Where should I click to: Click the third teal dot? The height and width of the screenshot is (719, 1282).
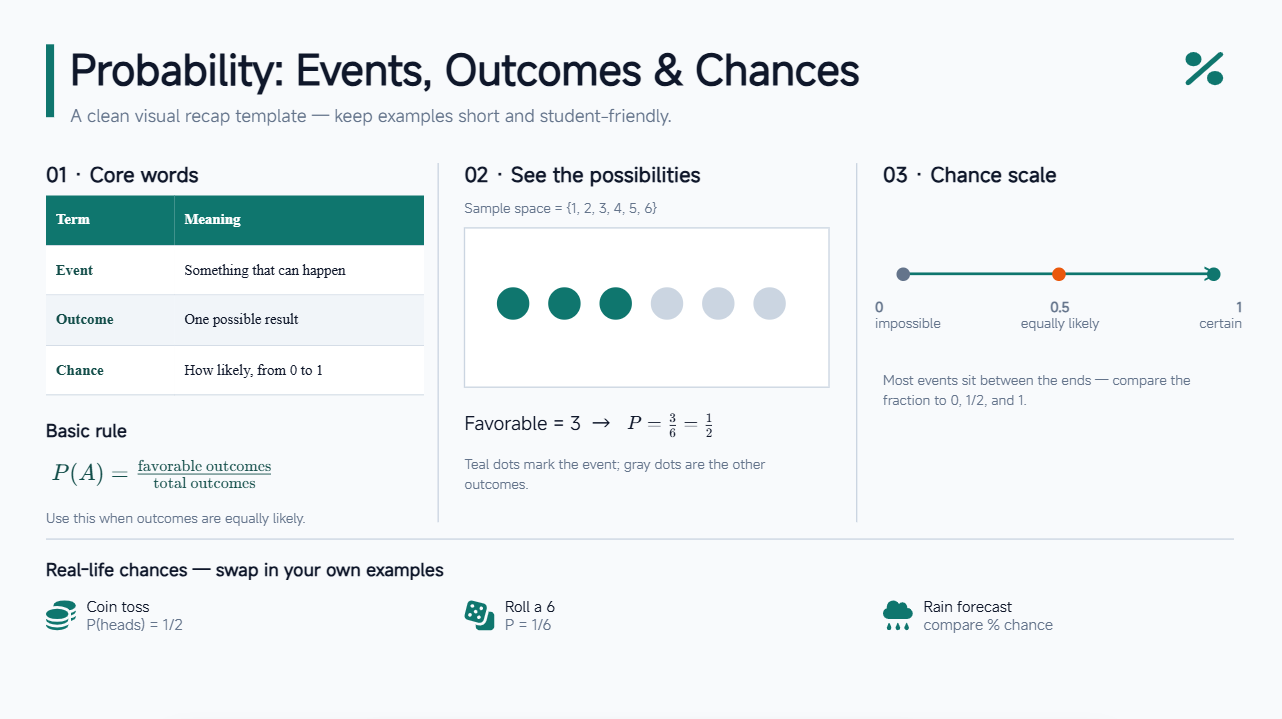pos(615,303)
